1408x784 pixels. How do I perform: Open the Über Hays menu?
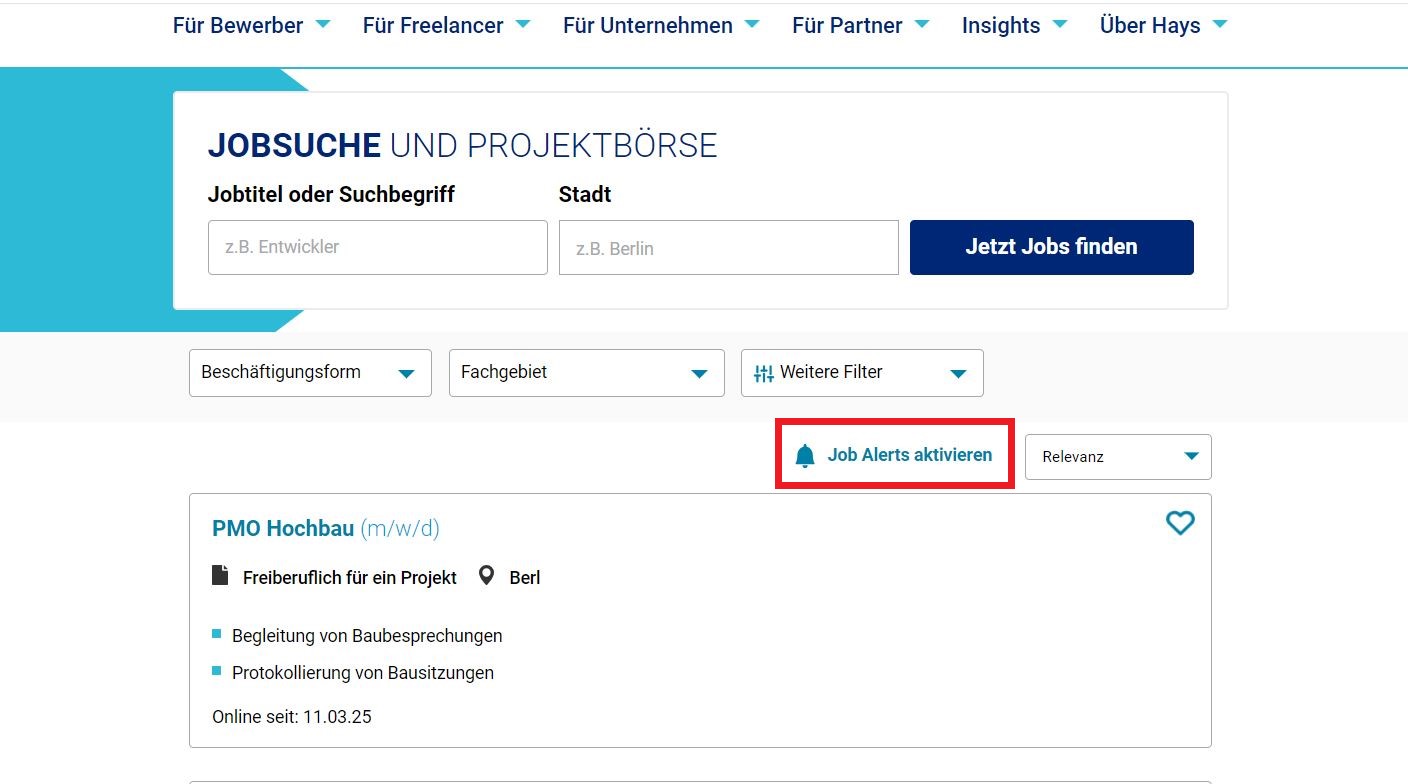[1163, 25]
